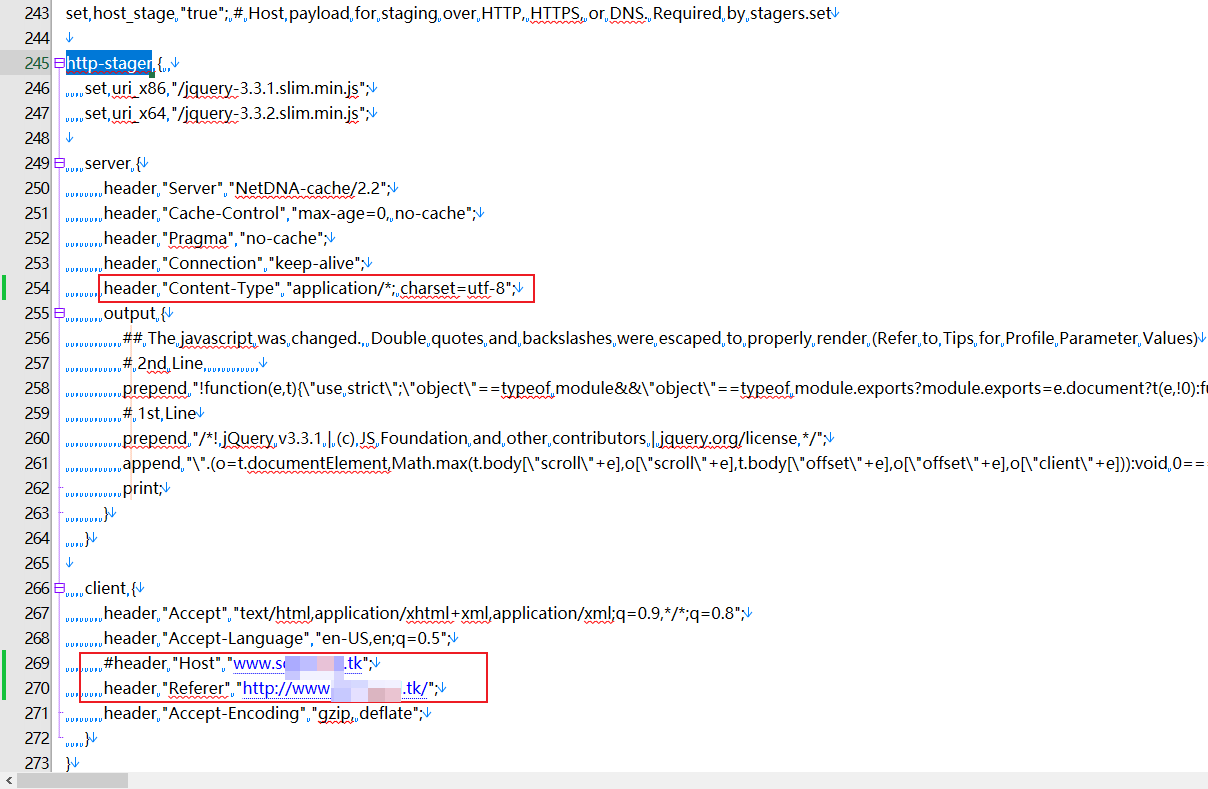1208x789 pixels.
Task: Place cursor on "application/*; charset=utf-8" value
Action: [x=401, y=288]
